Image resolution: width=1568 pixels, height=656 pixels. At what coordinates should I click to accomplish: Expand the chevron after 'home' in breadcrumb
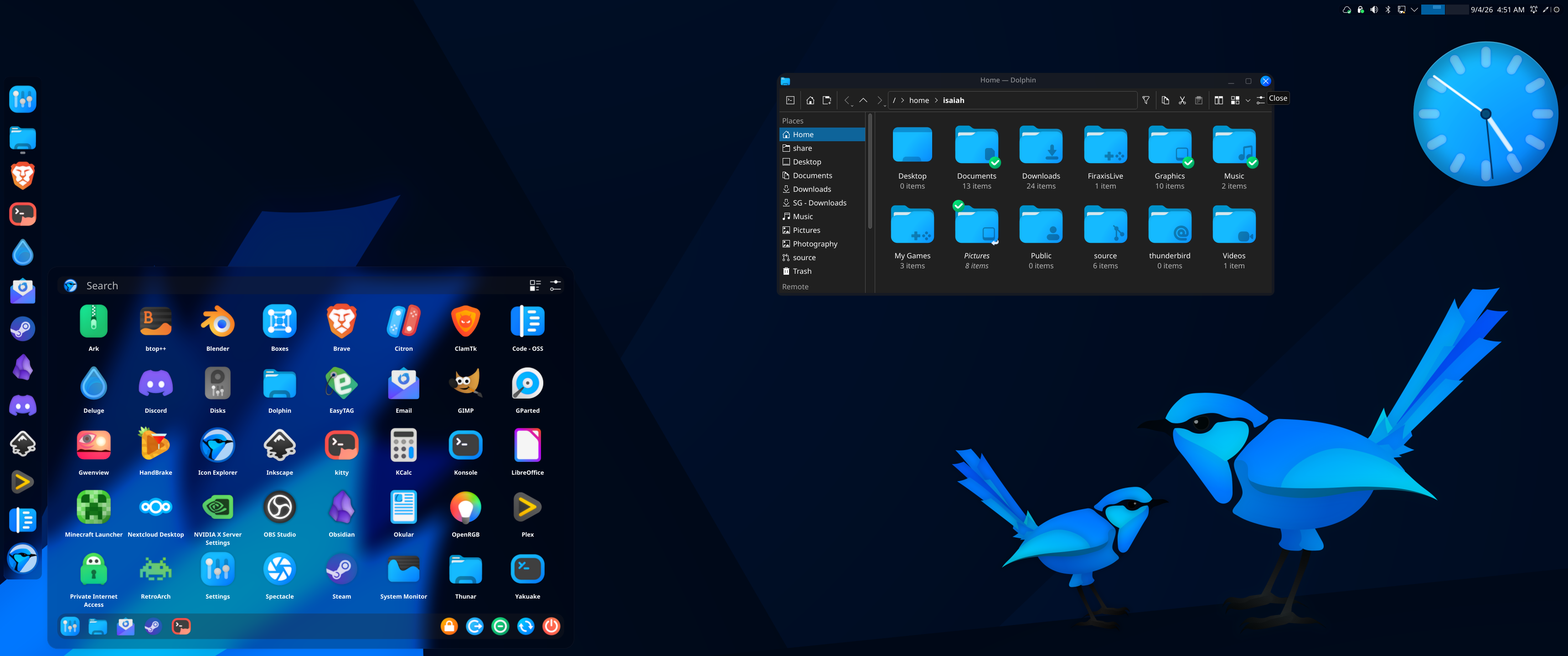(936, 100)
